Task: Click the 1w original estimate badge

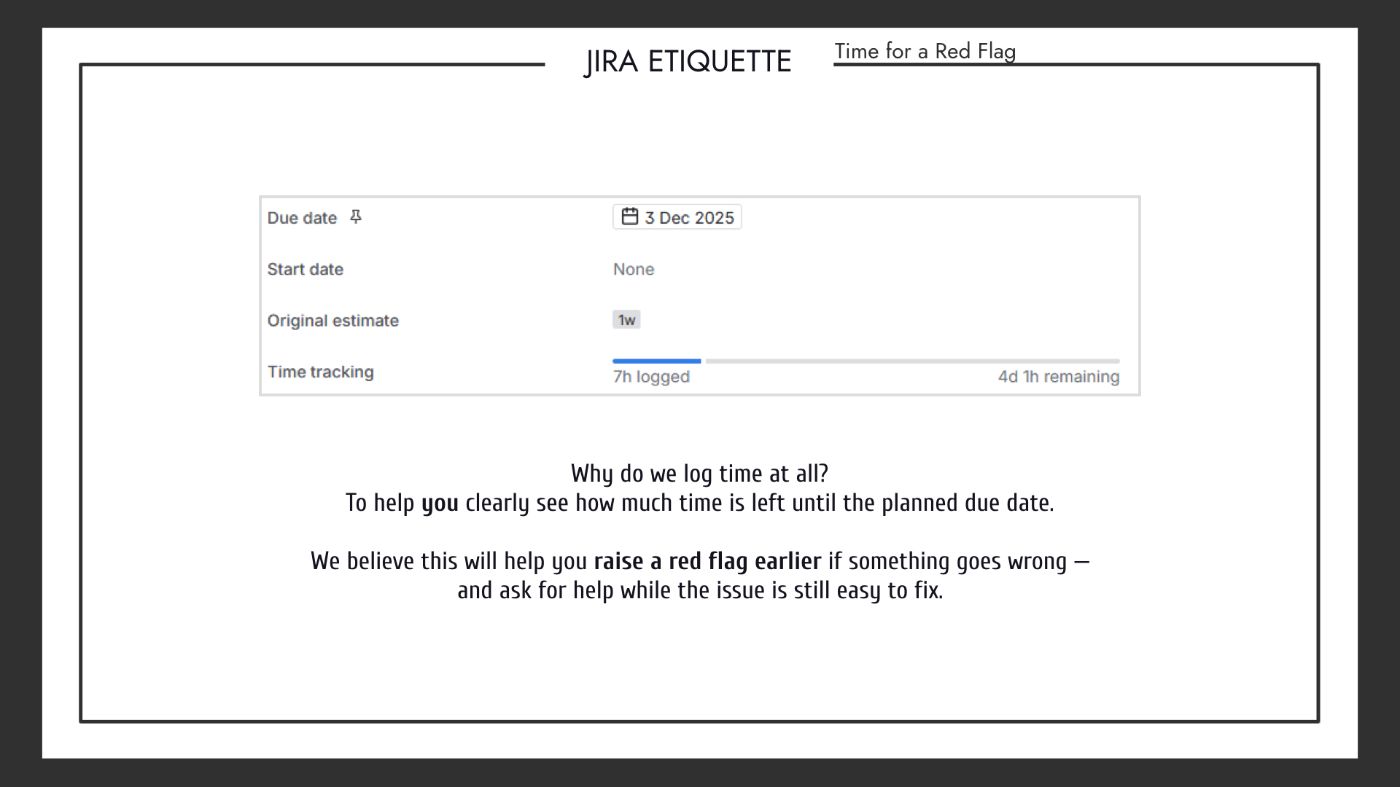Action: click(x=626, y=320)
